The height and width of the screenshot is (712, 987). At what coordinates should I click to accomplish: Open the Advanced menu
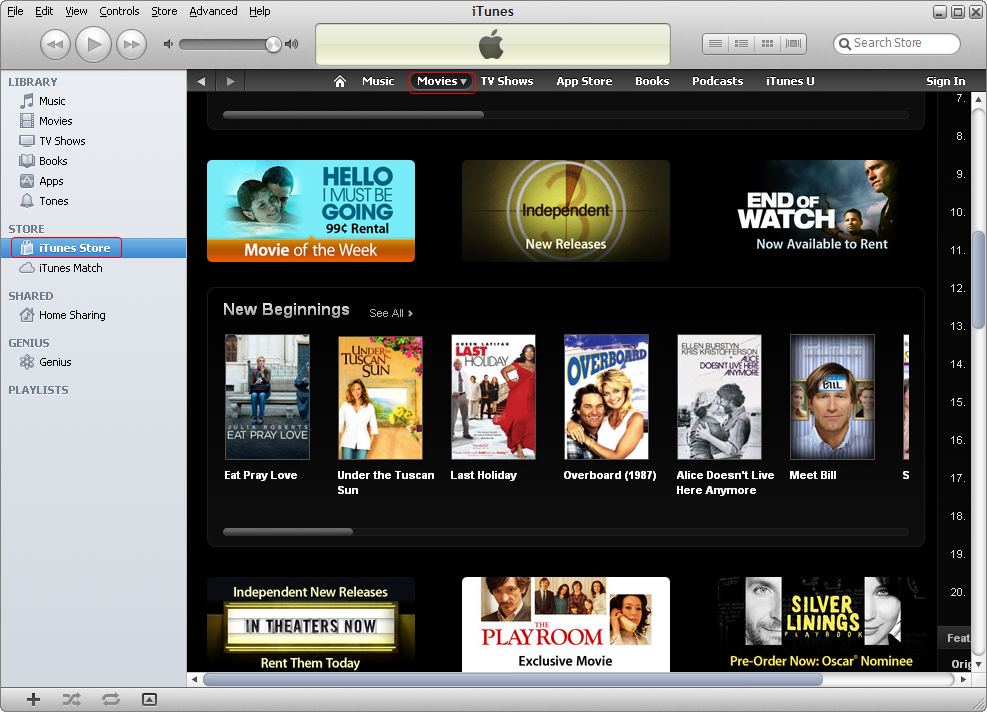[213, 11]
